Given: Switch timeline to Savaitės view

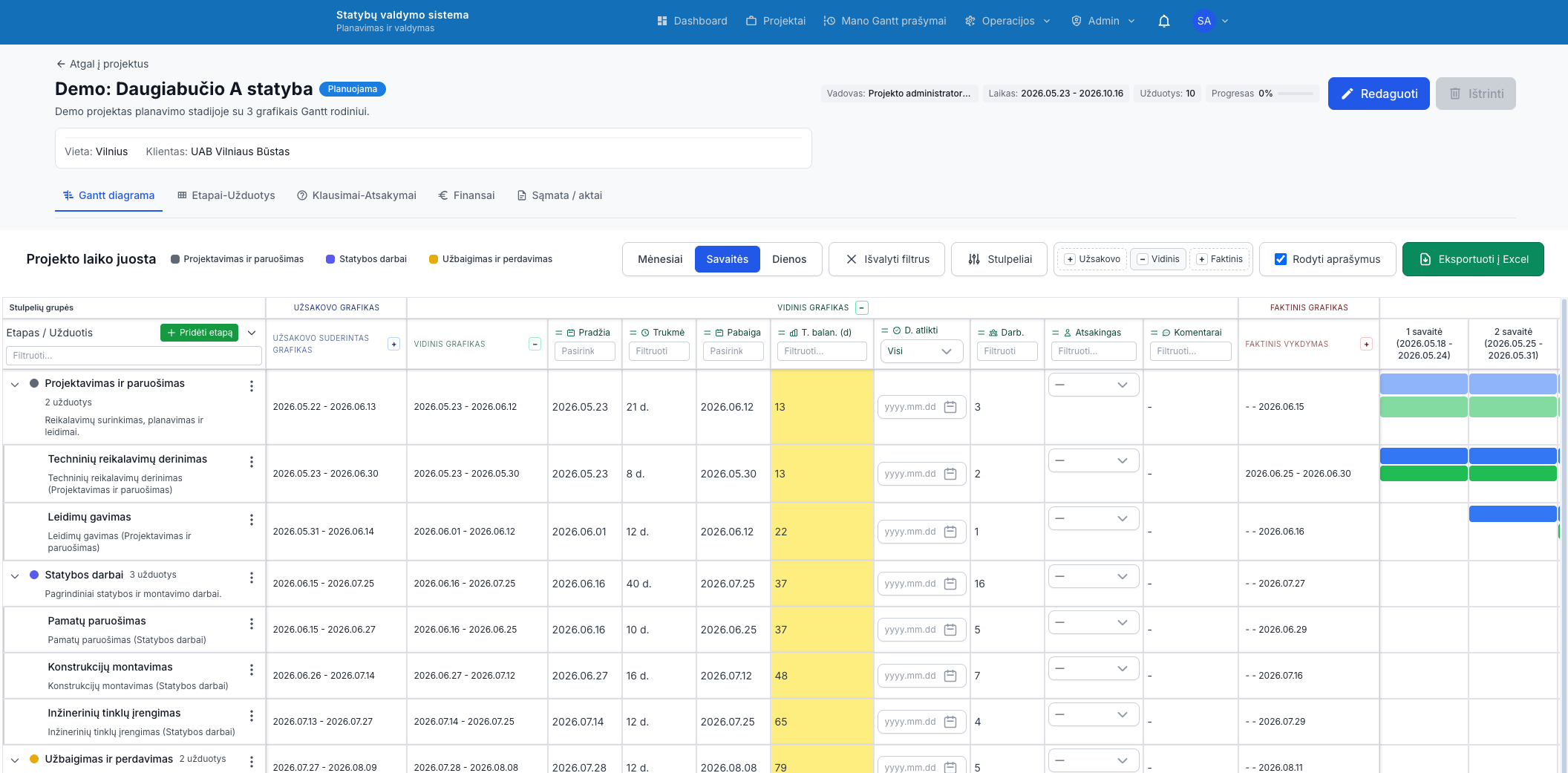Looking at the screenshot, I should [x=728, y=259].
